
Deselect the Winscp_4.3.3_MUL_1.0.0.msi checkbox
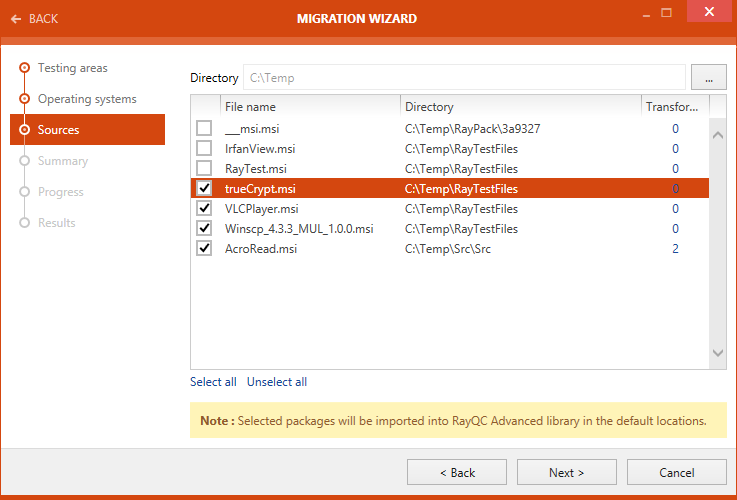[x=204, y=228]
